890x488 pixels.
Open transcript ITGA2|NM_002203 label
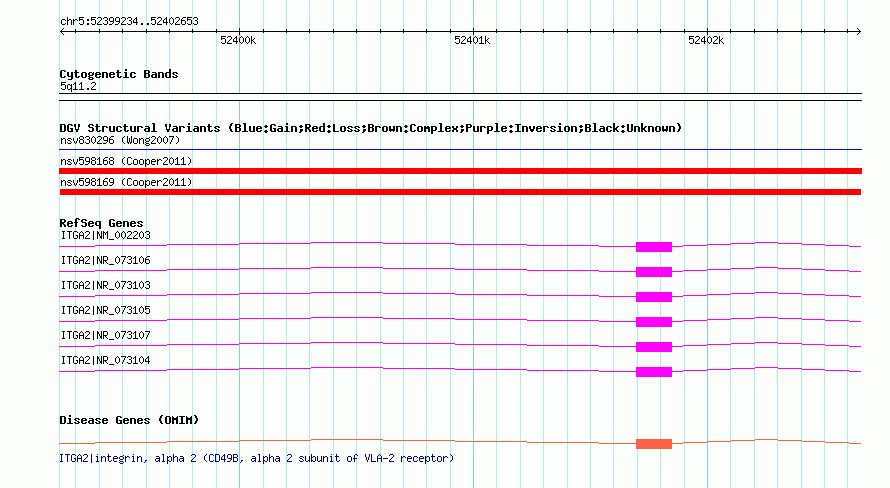click(x=105, y=235)
